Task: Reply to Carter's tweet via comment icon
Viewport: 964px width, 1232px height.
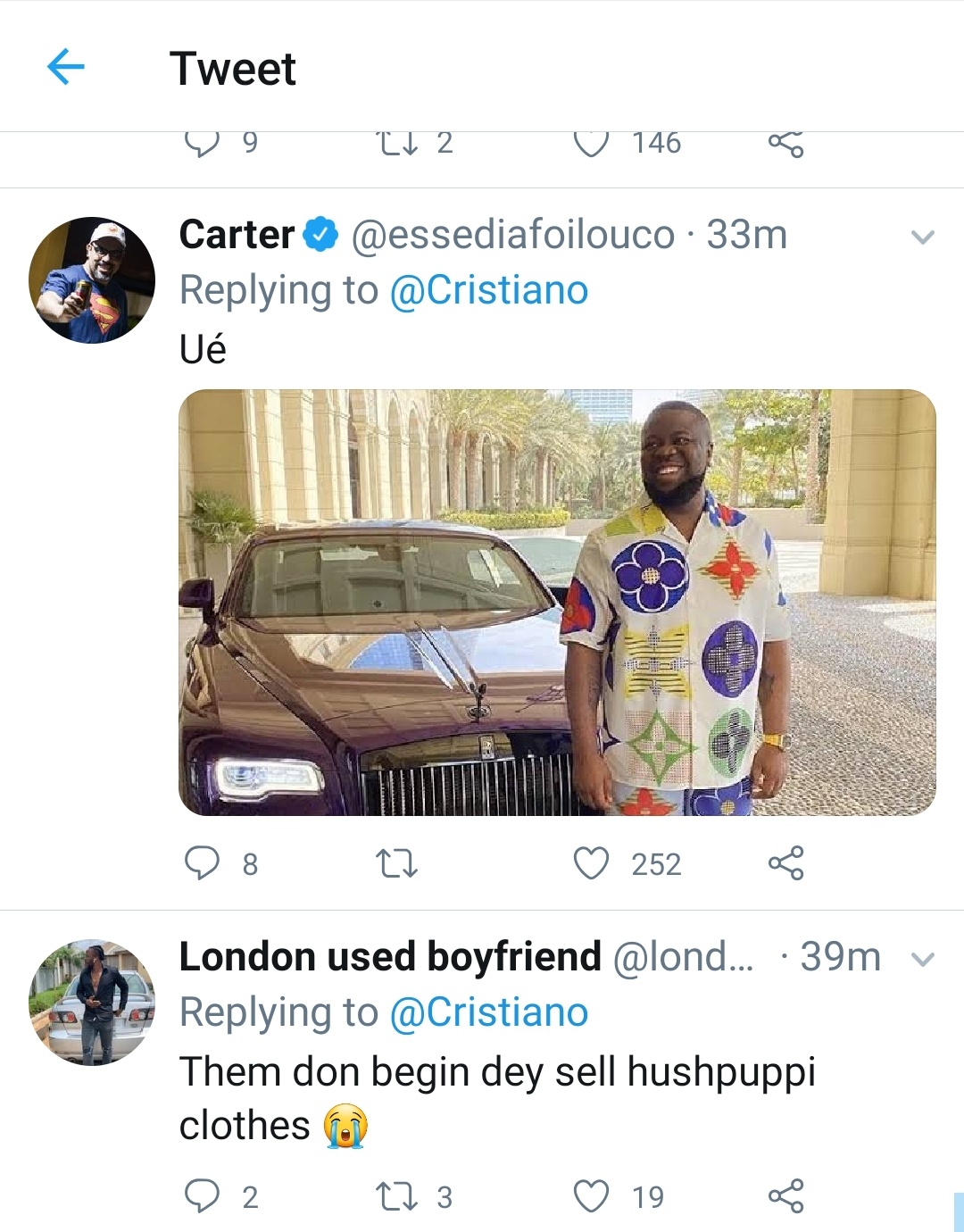Action: pyautogui.click(x=202, y=863)
